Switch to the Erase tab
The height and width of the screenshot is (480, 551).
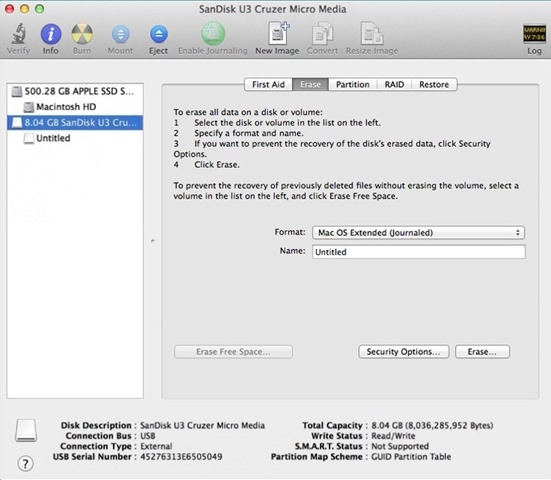click(x=311, y=84)
